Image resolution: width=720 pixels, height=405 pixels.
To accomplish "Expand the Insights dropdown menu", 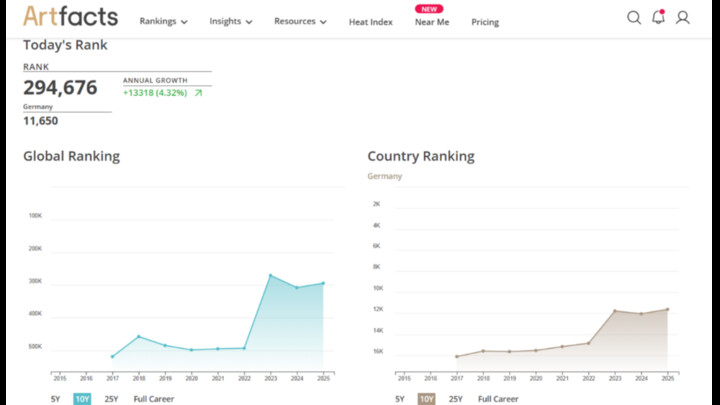I will [231, 22].
